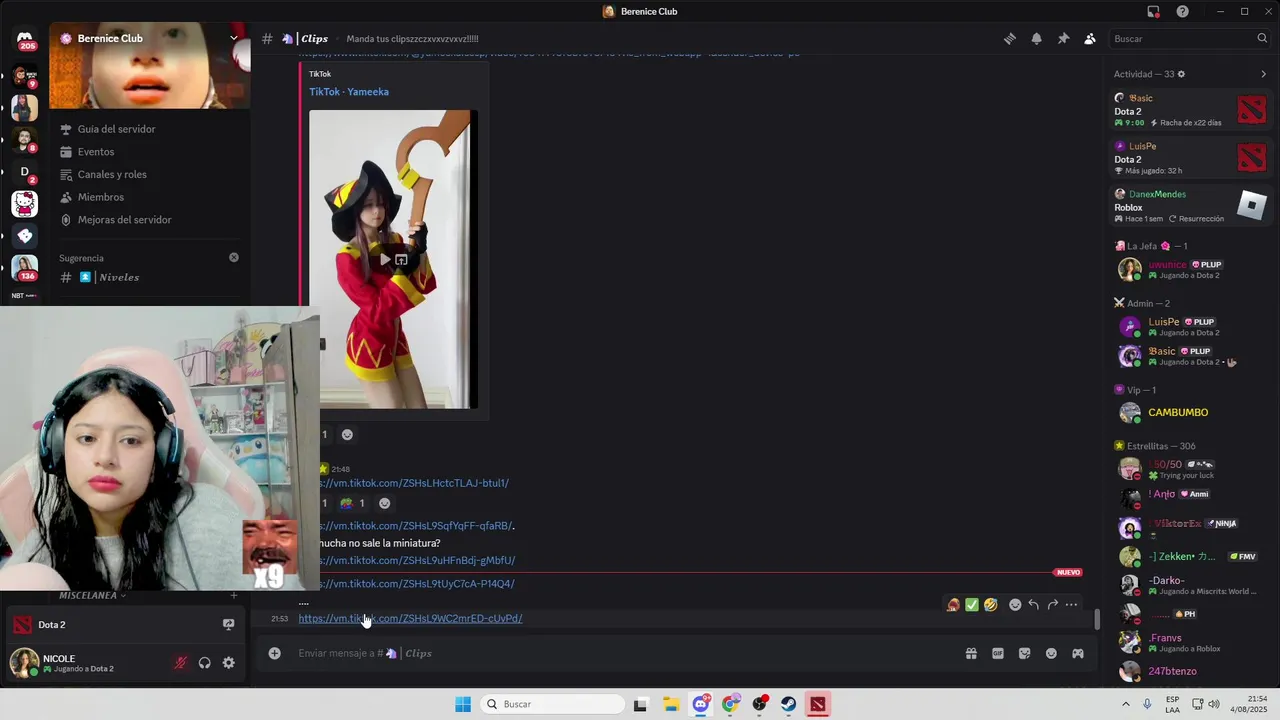Click the Buscar search field in Discord
Image resolution: width=1280 pixels, height=720 pixels.
tap(1189, 39)
